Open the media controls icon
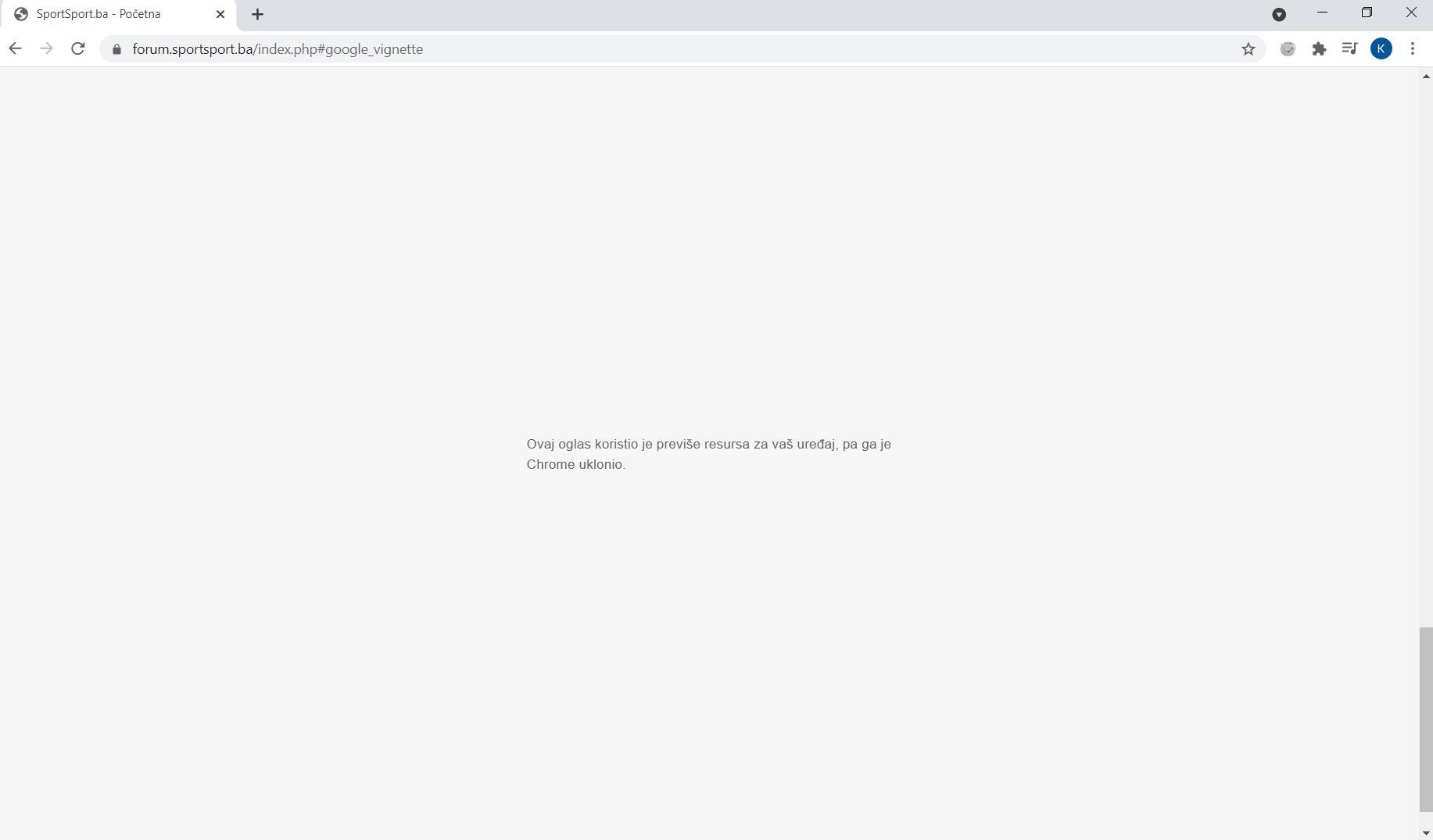This screenshot has height=840, width=1433. click(x=1349, y=48)
